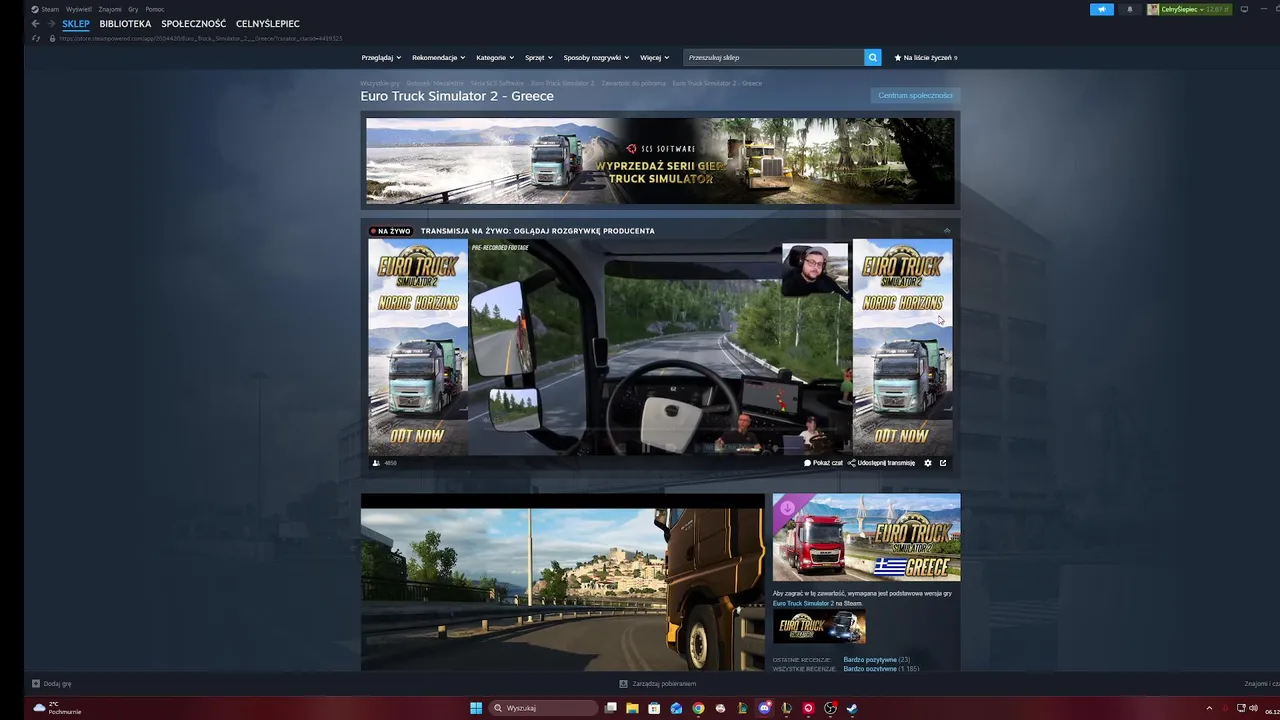Click the taskbar Wyszukaj search box
Screen dimensions: 1280x720
544,708
